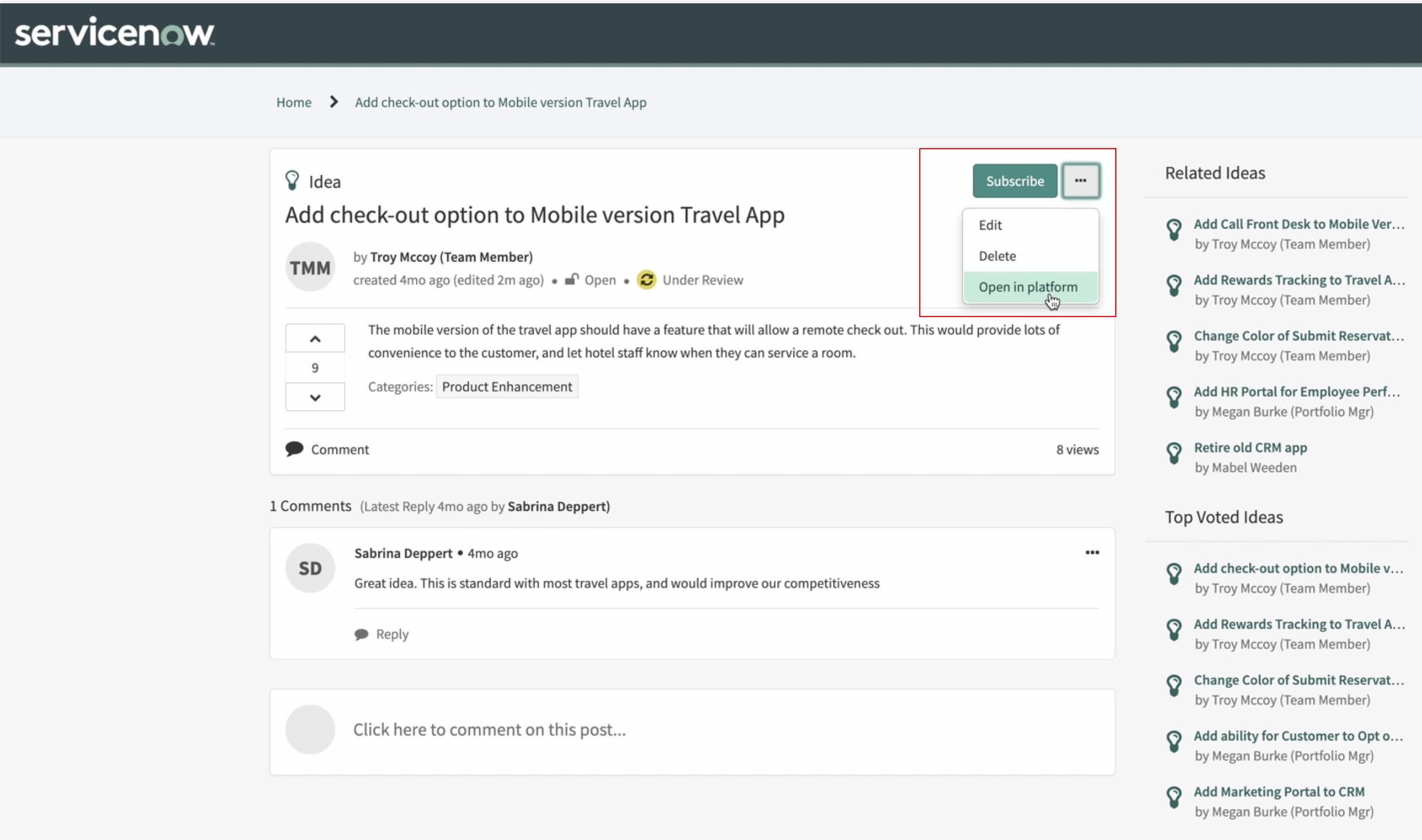
Task: Click the Under Review refresh status icon
Action: (x=647, y=279)
